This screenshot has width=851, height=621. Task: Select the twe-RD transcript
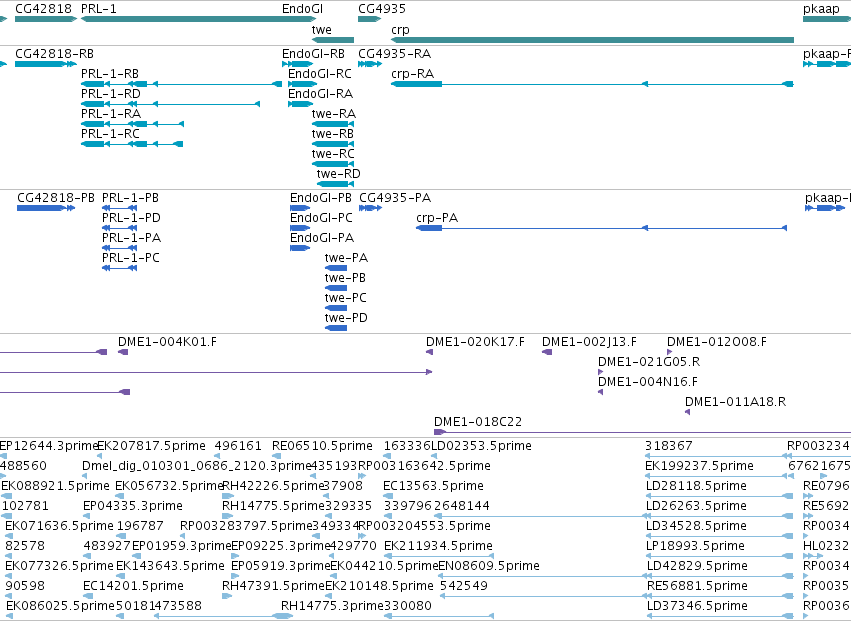(335, 184)
